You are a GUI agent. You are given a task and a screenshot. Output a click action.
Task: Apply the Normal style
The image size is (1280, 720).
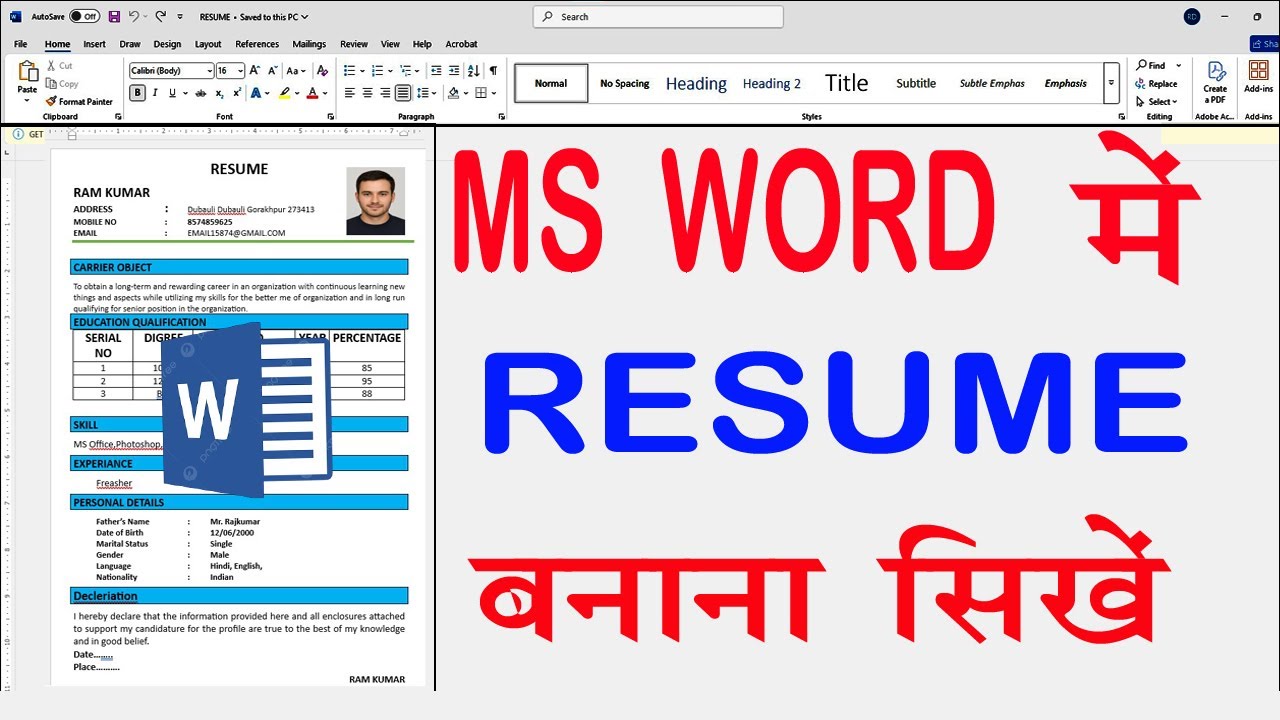(551, 83)
